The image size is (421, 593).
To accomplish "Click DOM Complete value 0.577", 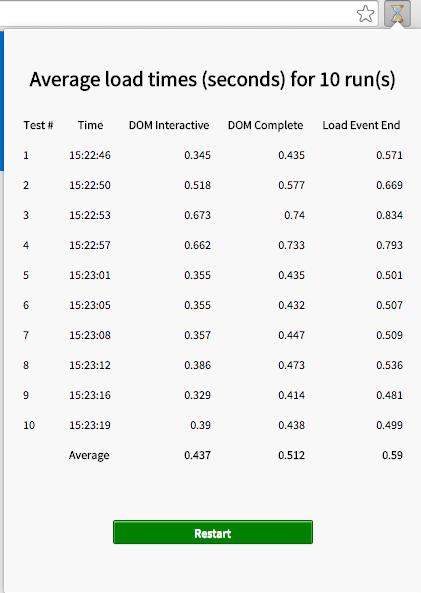I will [291, 185].
